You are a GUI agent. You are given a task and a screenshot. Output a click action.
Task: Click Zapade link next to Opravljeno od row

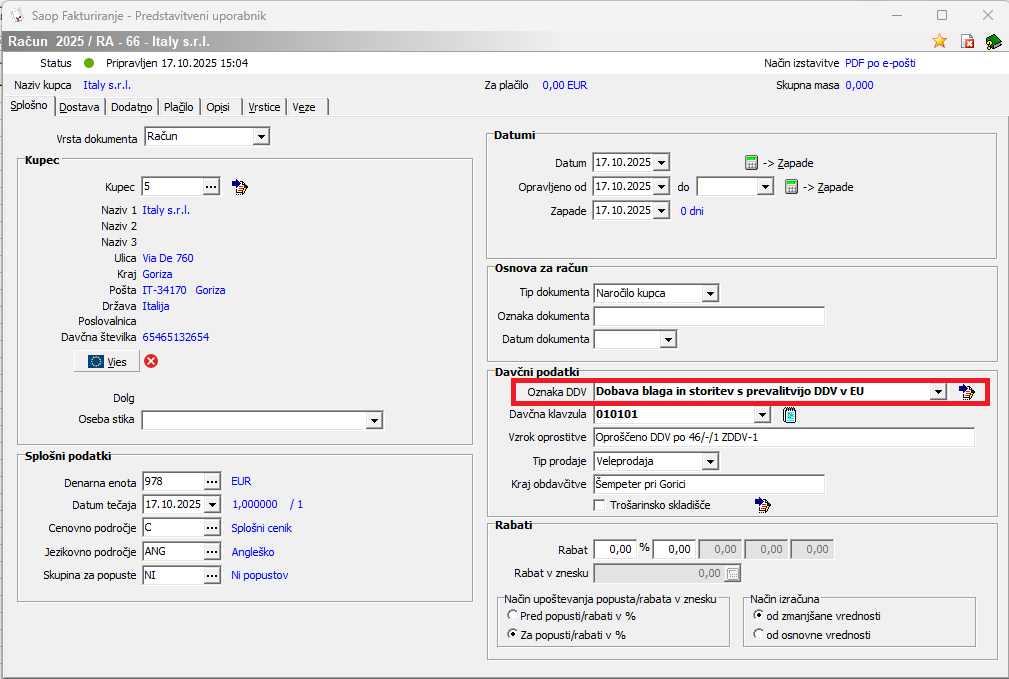coord(835,187)
